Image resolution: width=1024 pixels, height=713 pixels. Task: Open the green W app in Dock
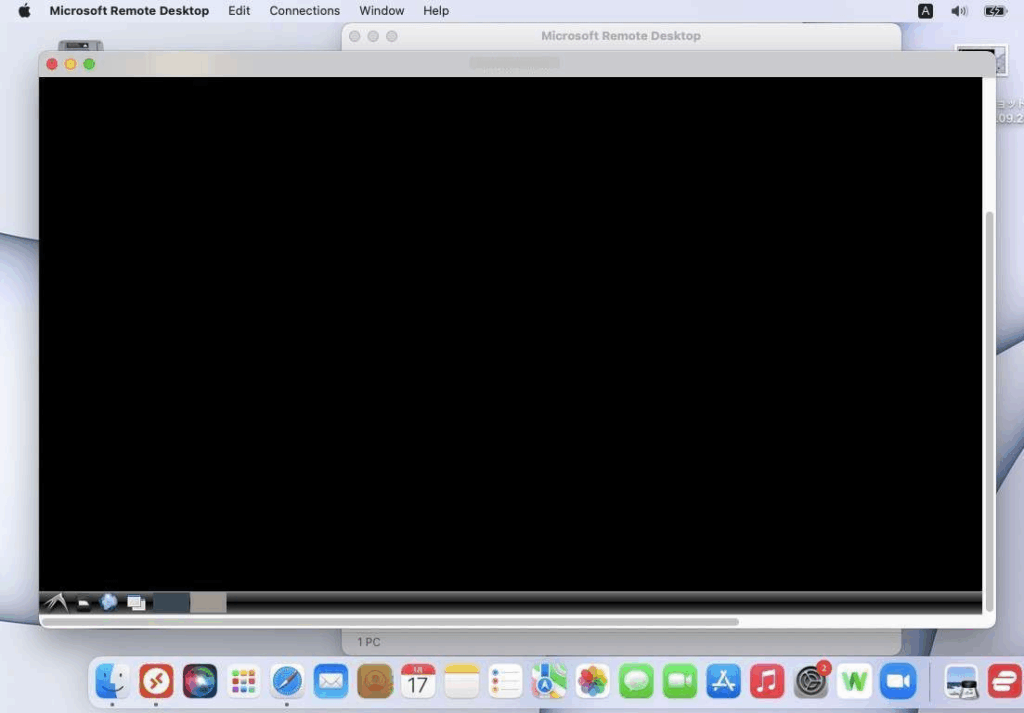(855, 681)
